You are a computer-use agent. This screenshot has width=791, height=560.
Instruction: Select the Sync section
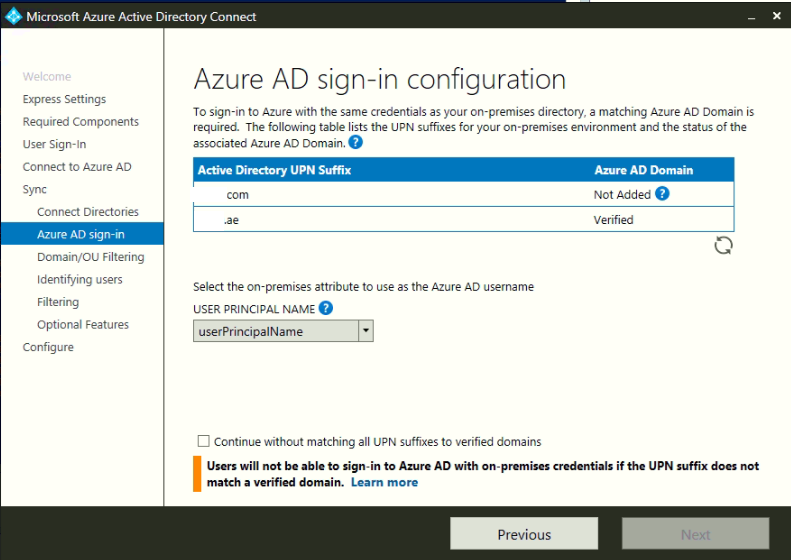point(34,190)
